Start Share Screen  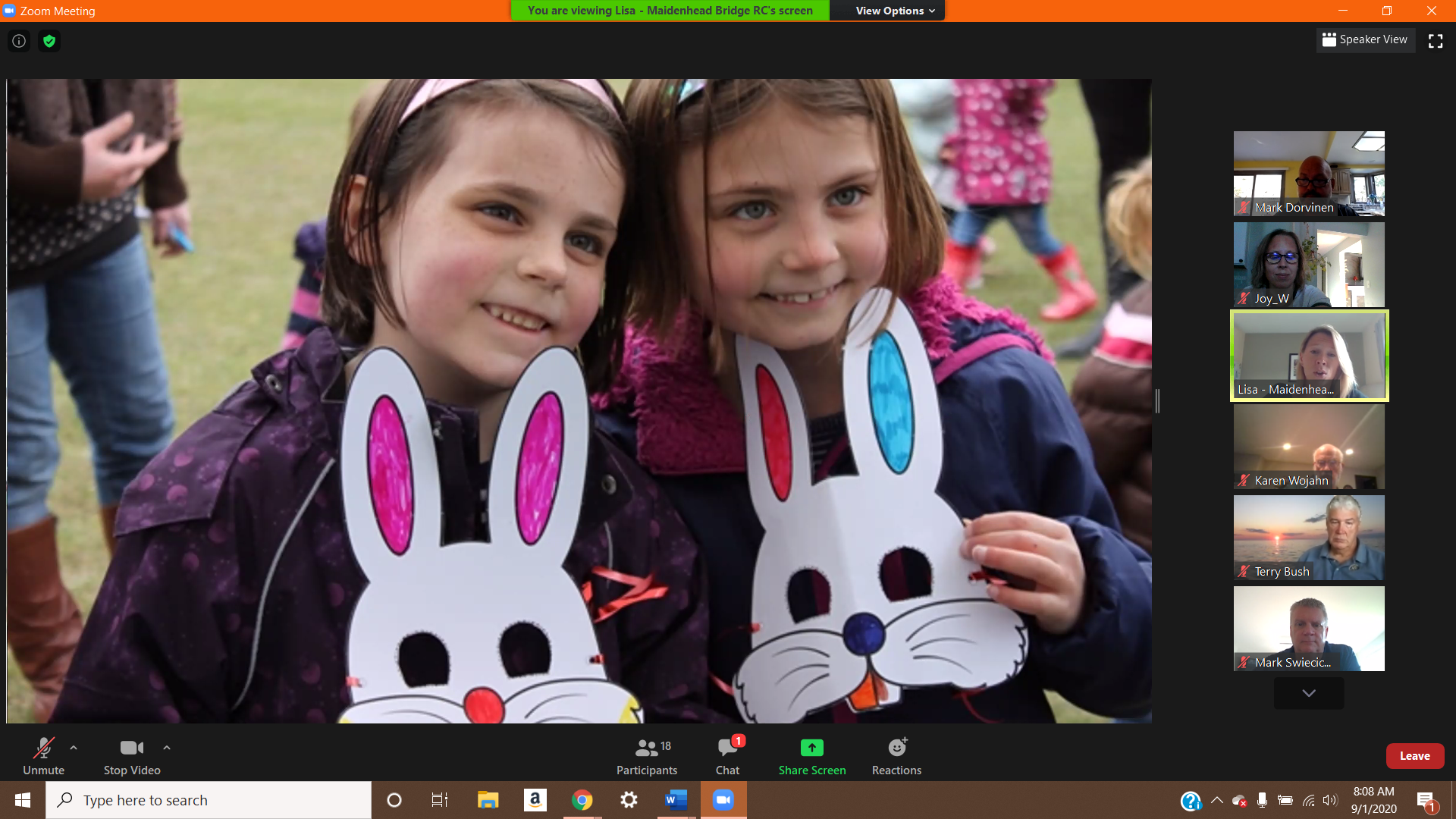click(x=812, y=756)
